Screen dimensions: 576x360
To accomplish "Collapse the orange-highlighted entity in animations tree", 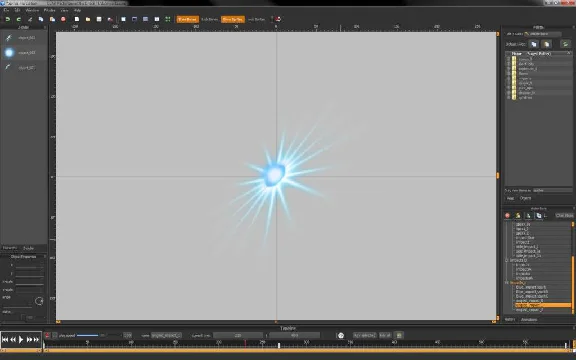I will click(x=507, y=283).
